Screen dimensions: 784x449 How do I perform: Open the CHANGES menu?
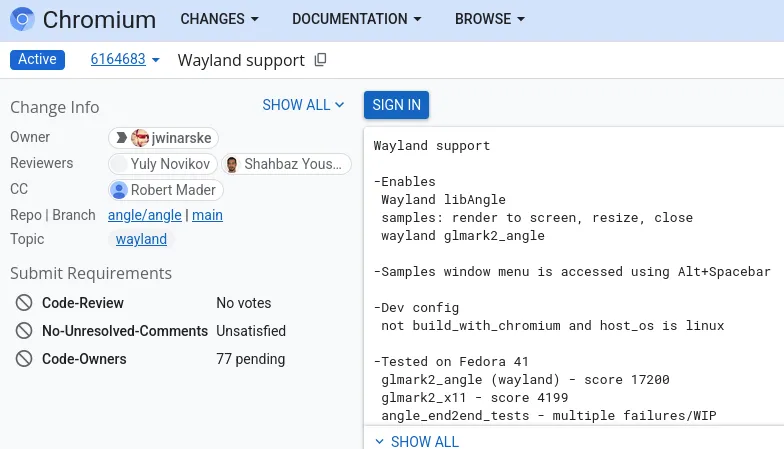[x=219, y=19]
